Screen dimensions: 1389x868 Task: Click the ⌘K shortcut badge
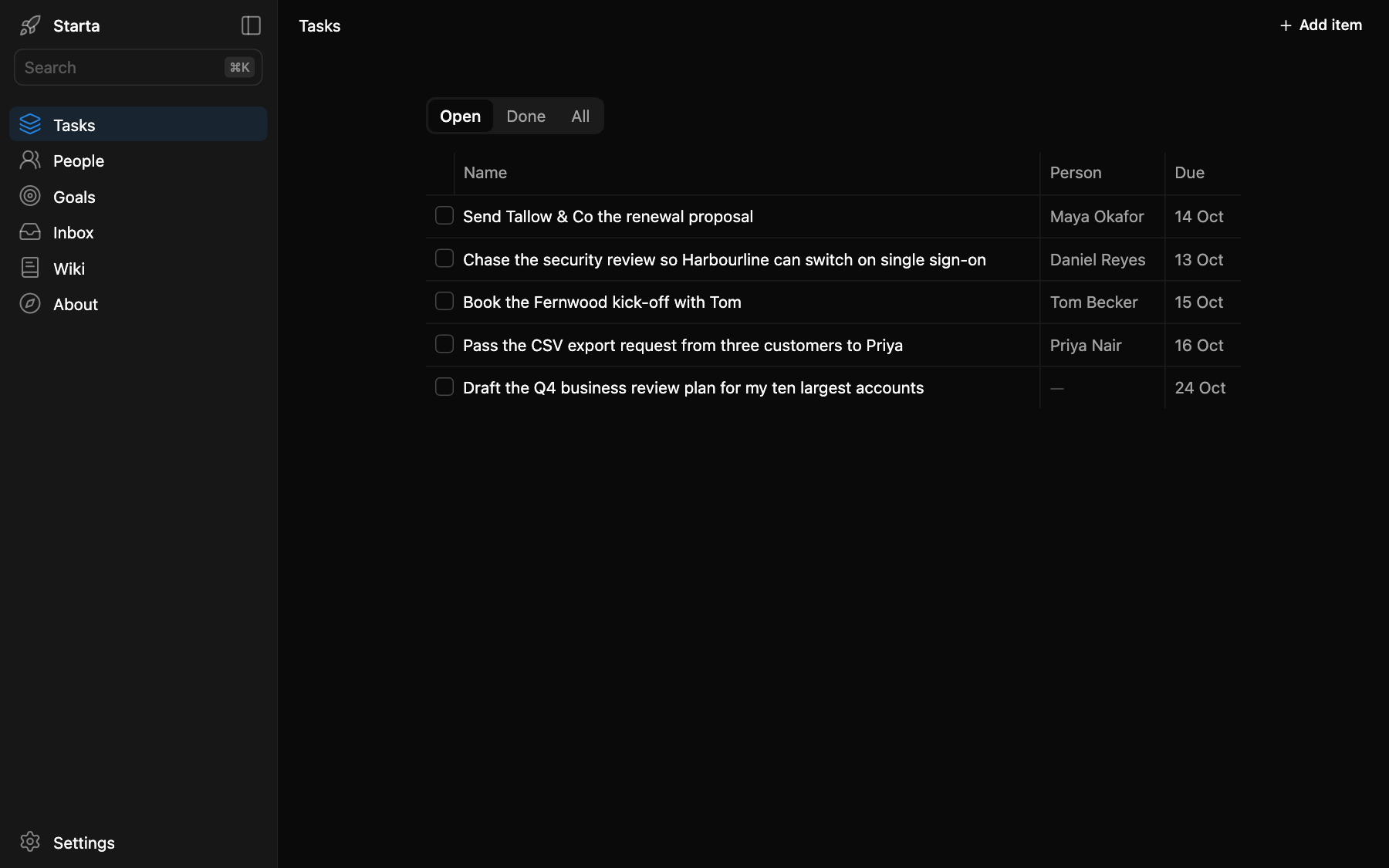click(x=240, y=67)
